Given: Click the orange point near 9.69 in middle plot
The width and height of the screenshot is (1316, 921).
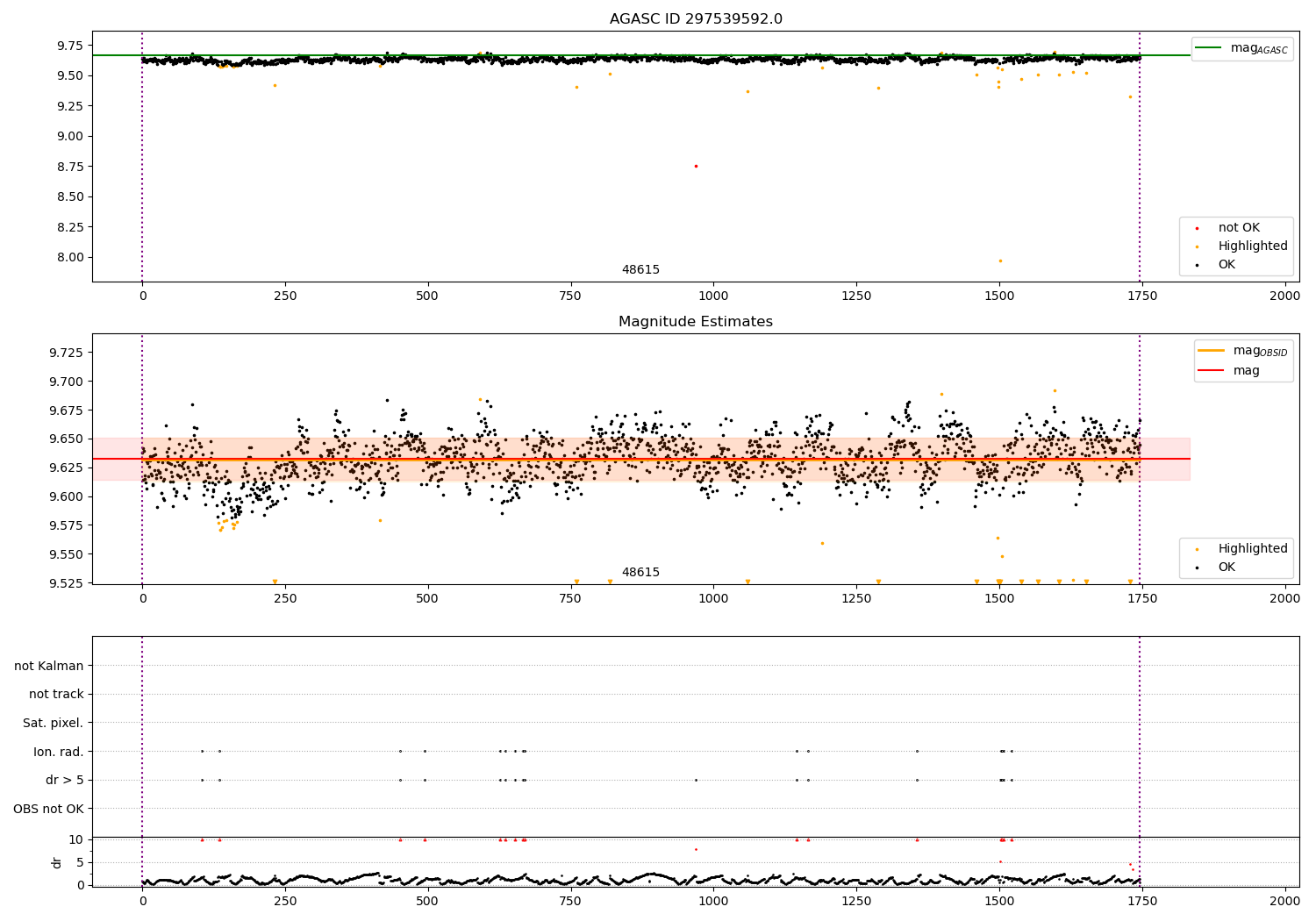Looking at the screenshot, I should 1055,391.
